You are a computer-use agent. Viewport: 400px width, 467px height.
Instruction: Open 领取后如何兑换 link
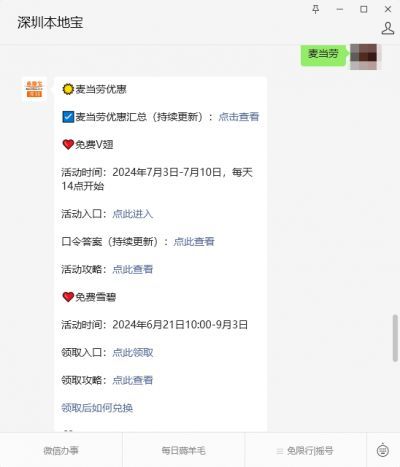coord(97,408)
